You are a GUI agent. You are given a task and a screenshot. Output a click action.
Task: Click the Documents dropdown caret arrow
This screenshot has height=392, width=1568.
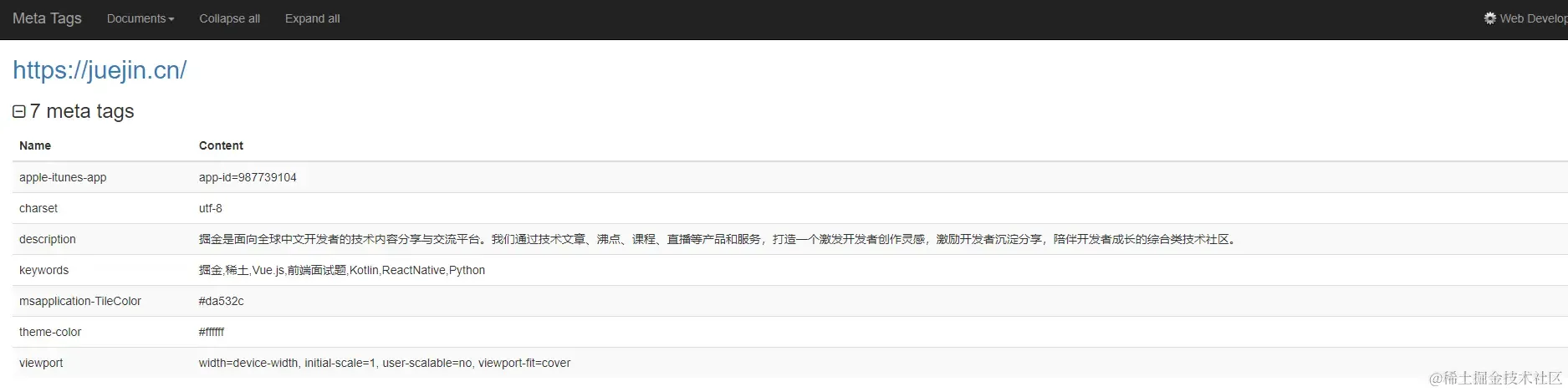(x=171, y=19)
